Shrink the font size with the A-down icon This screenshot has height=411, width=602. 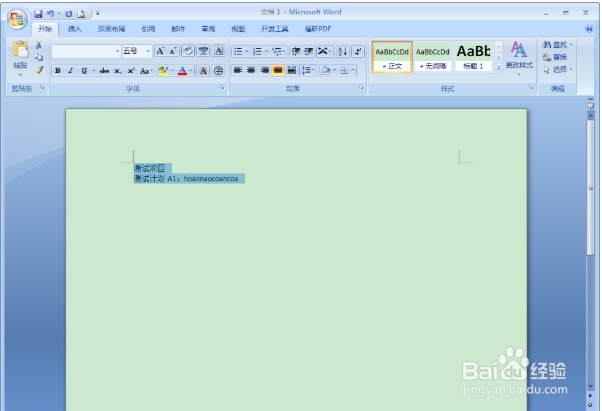[x=173, y=51]
